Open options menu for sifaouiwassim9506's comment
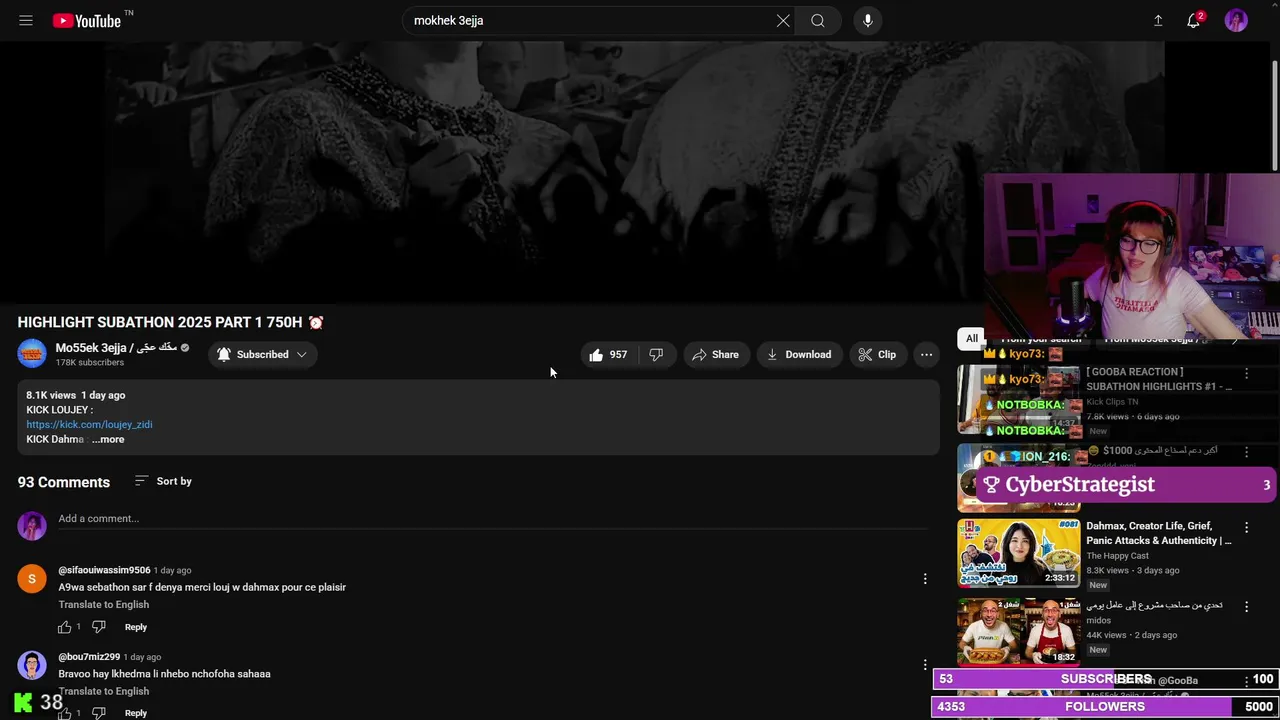This screenshot has width=1280, height=720. (925, 578)
